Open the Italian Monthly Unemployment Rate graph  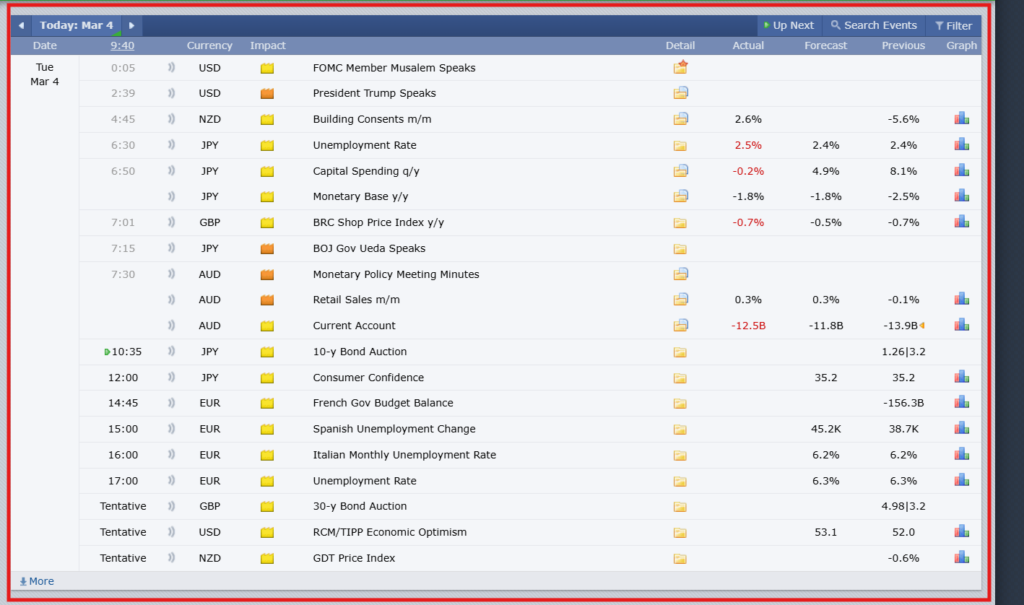961,454
